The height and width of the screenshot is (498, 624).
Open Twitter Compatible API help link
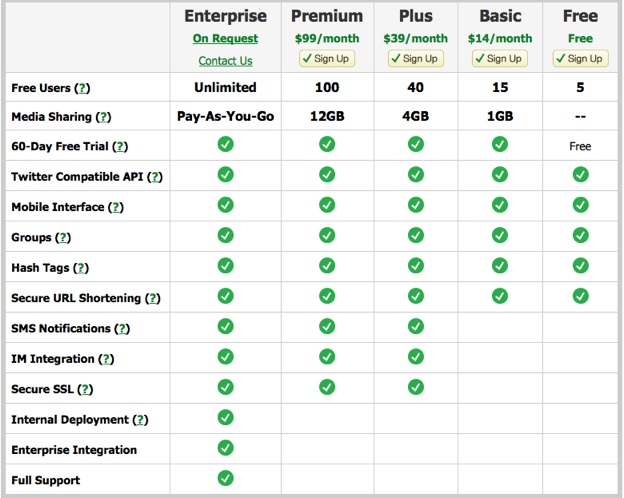coord(155,177)
